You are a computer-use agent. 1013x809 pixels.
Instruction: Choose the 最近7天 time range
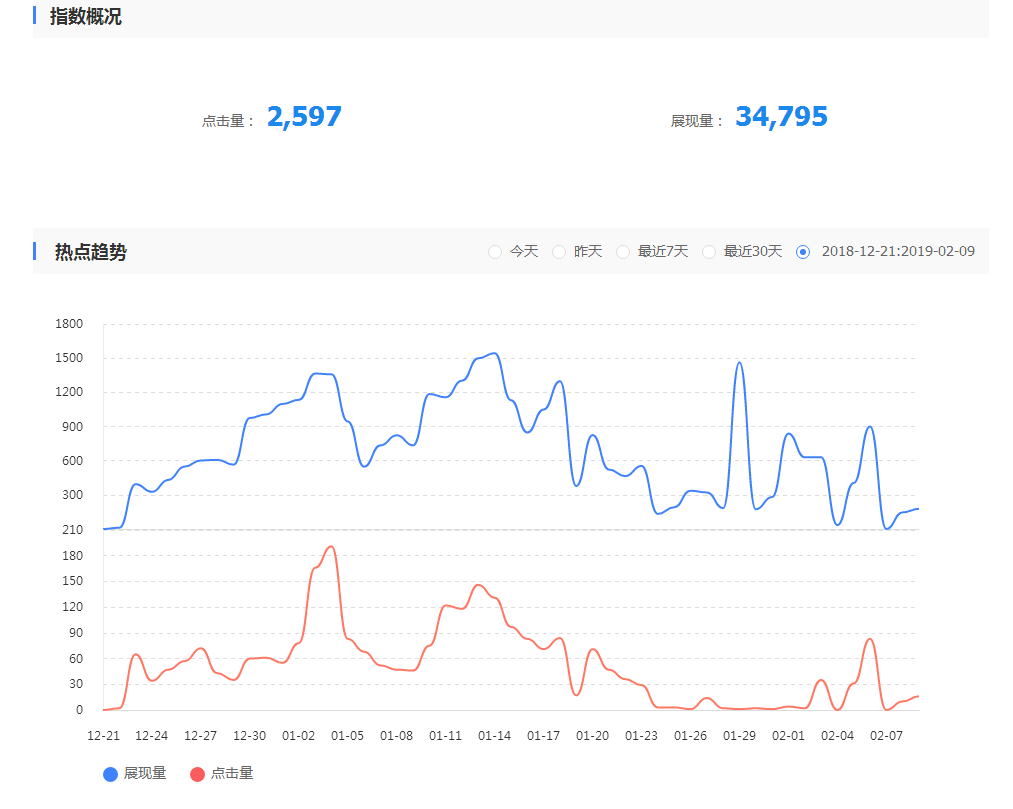623,252
